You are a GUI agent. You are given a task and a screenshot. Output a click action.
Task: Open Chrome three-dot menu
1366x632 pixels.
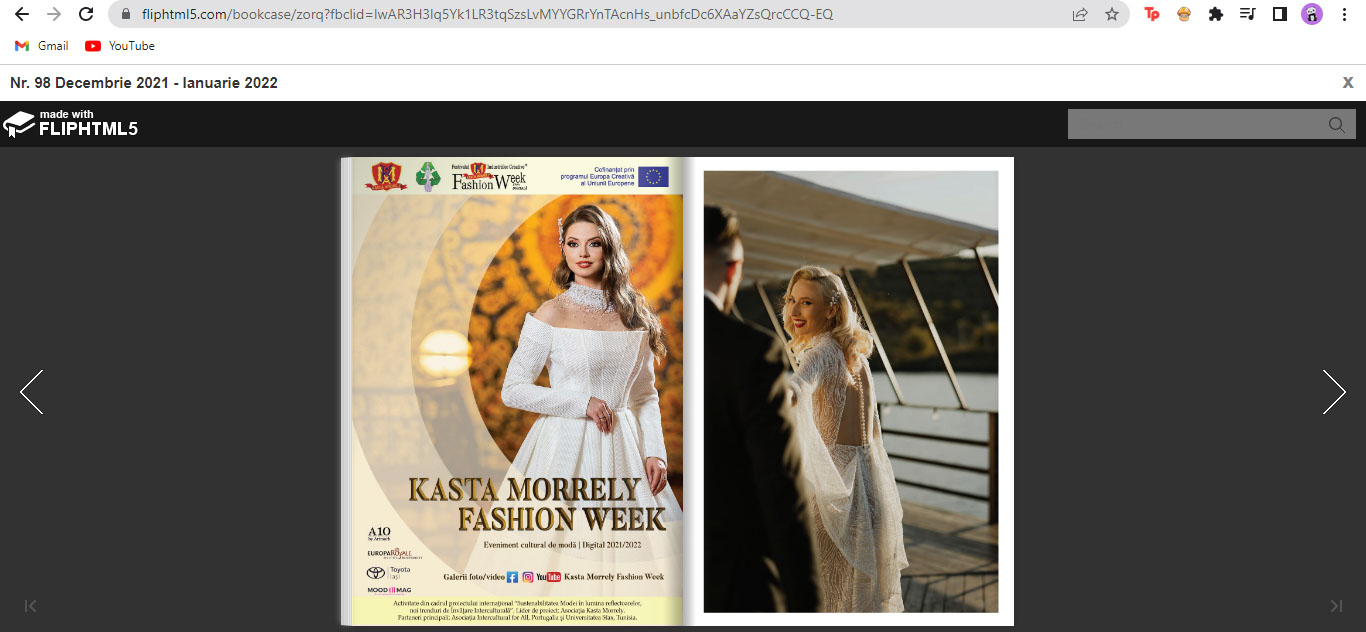[x=1344, y=15]
